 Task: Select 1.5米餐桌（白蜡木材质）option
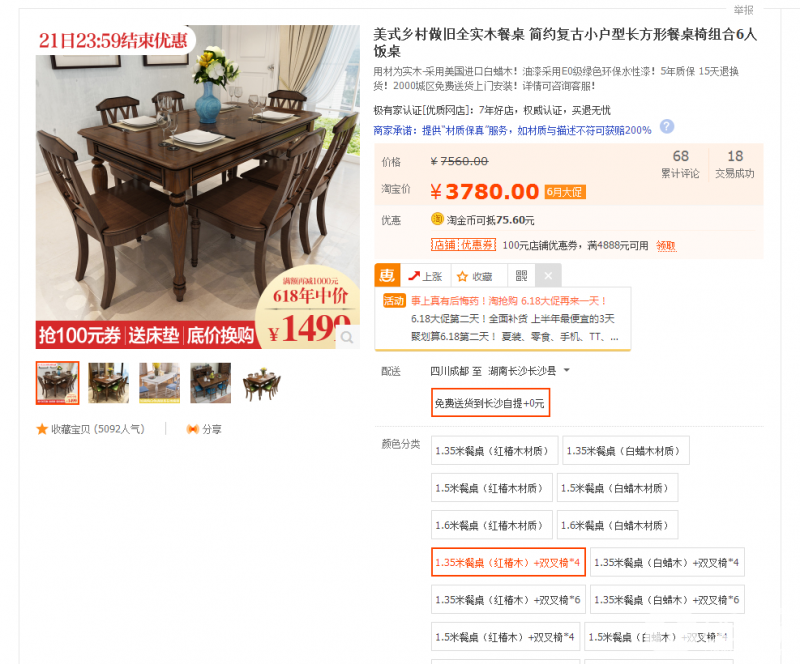[x=617, y=487]
